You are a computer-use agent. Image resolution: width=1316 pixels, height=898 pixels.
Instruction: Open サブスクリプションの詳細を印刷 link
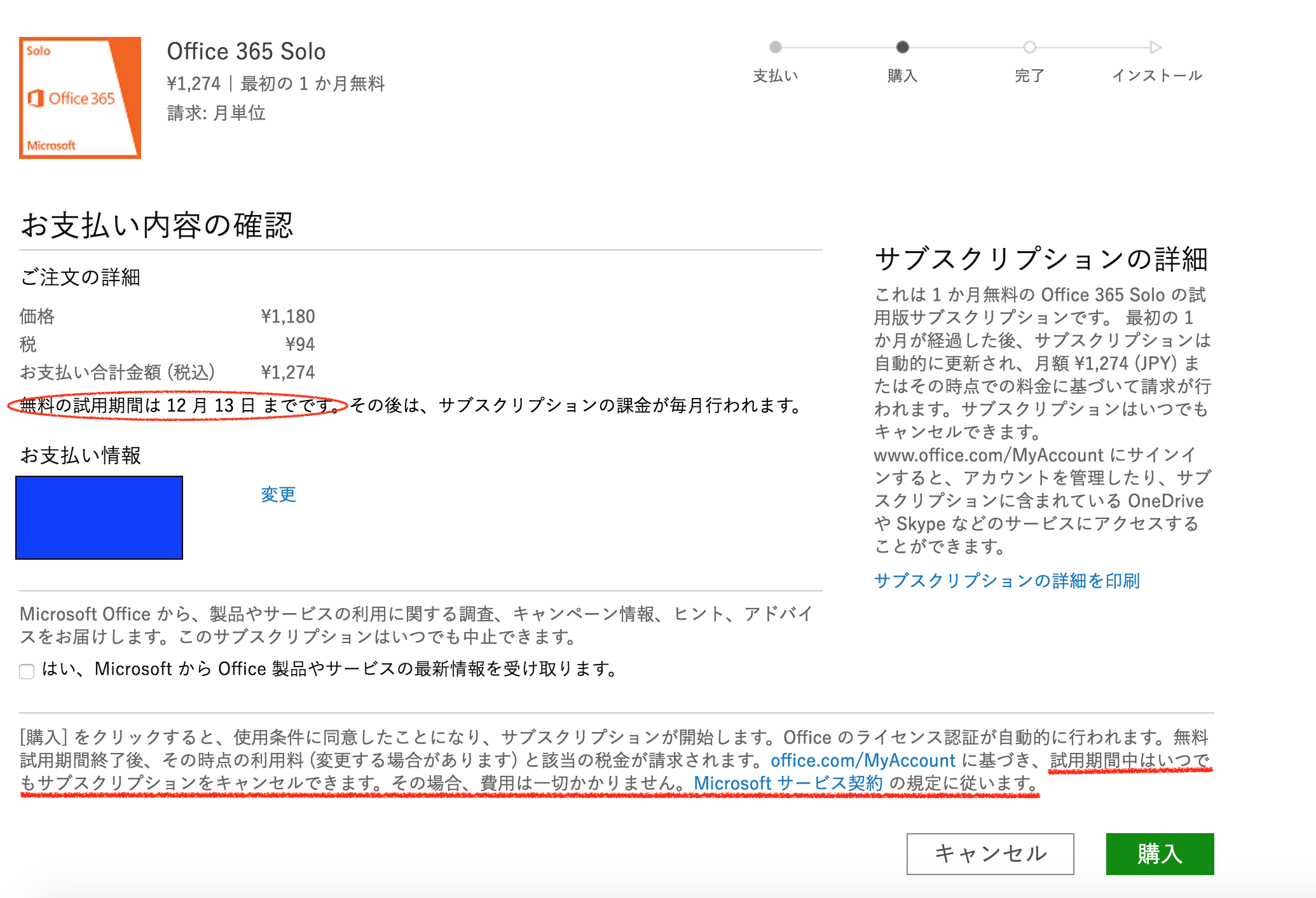(1006, 581)
